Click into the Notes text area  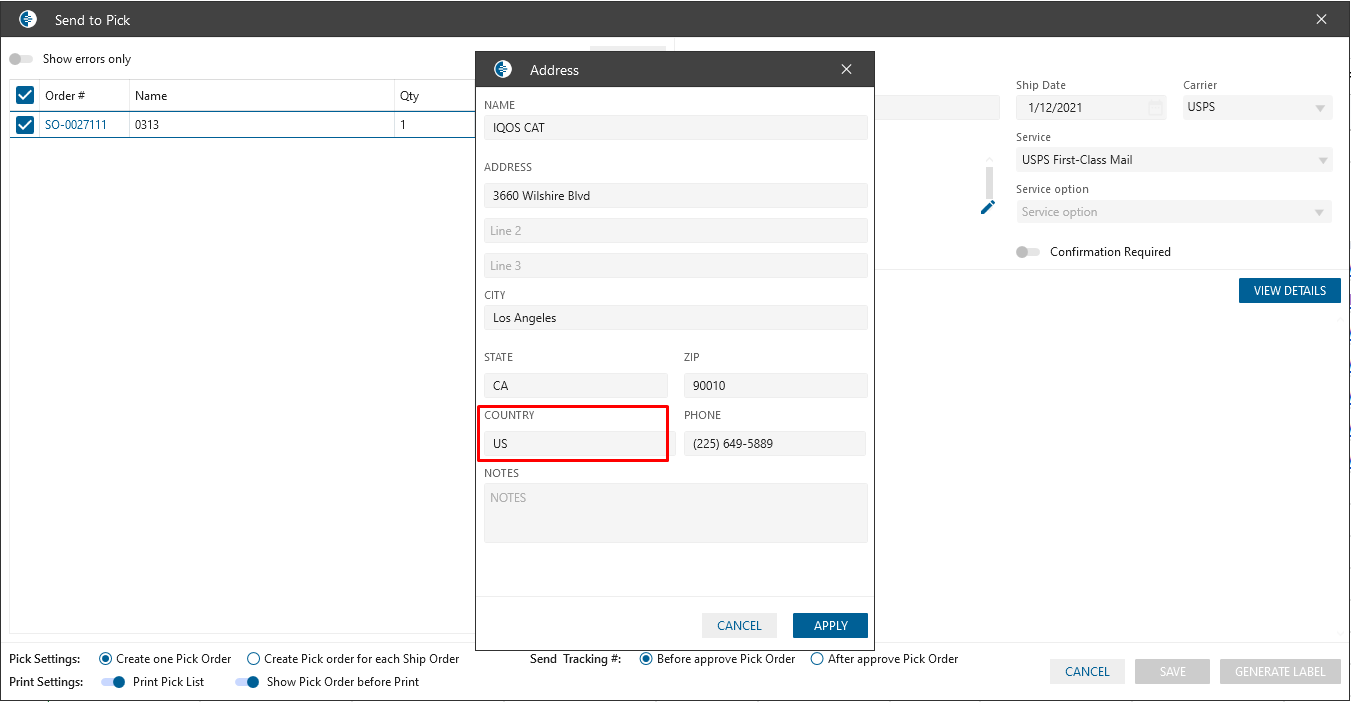pos(675,512)
